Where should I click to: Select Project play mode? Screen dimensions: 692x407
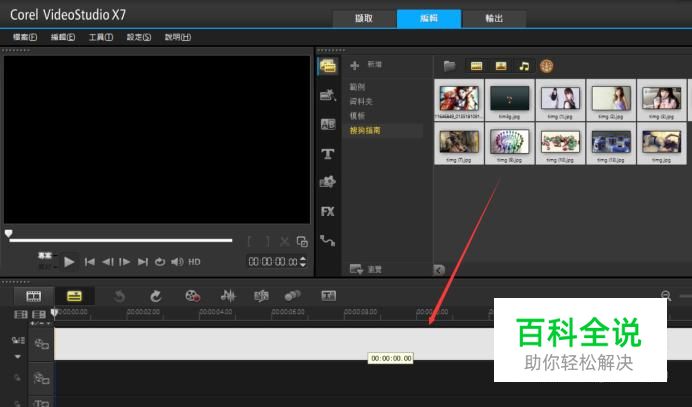tap(45, 256)
